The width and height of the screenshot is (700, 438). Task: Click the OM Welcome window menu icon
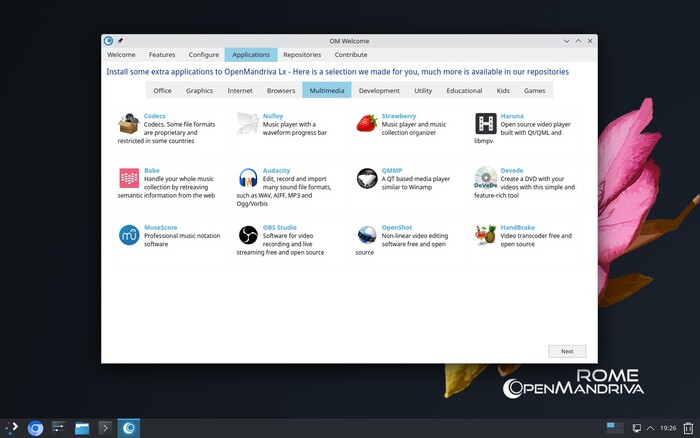tap(108, 41)
